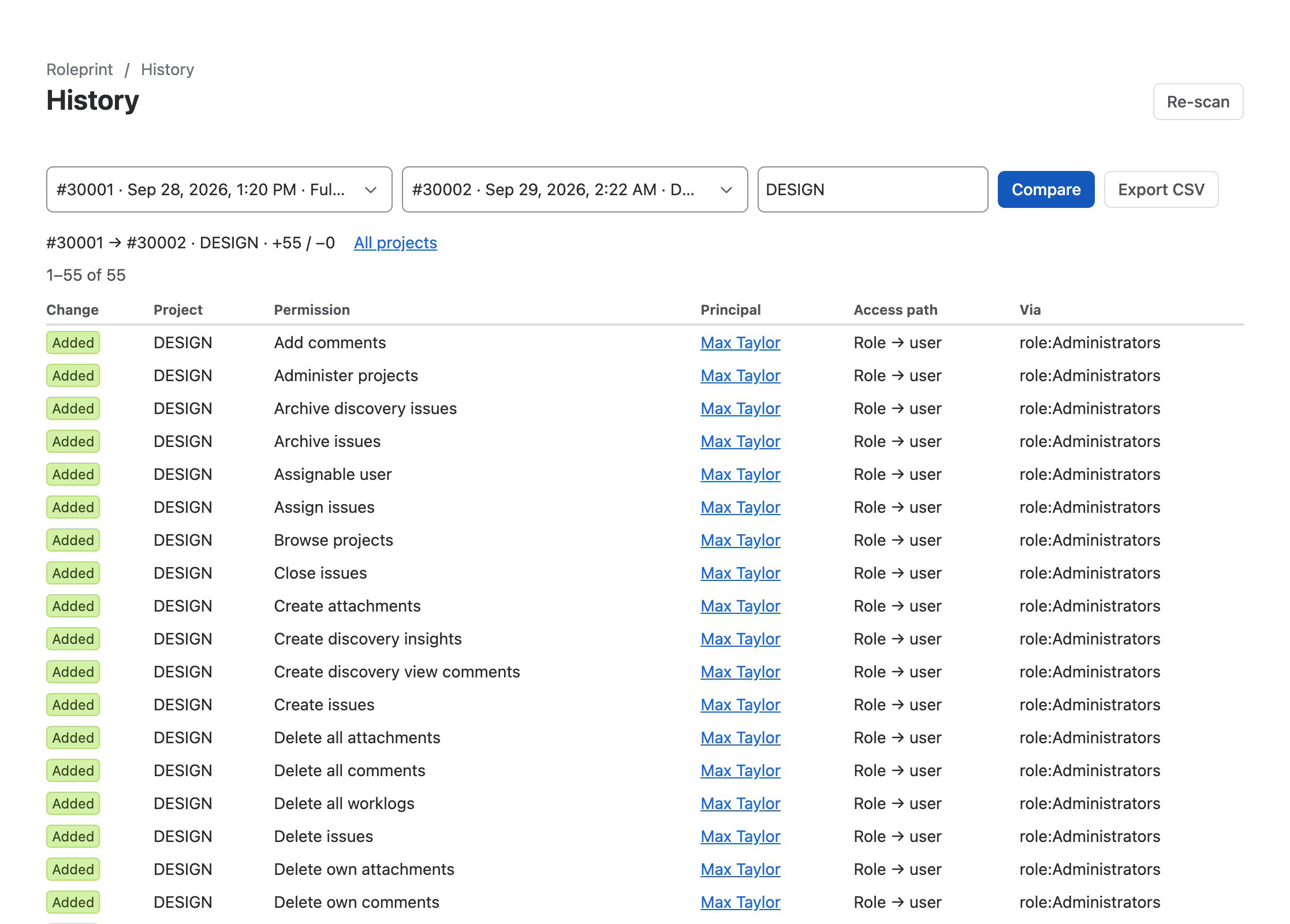Open Max Taylor in Archive issues row

point(740,441)
